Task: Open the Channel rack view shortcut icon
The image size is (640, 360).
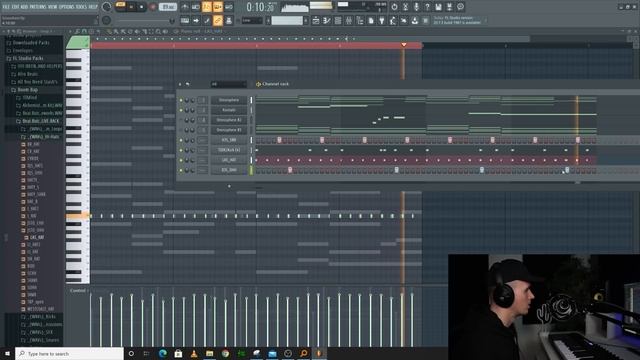Action: [x=338, y=20]
